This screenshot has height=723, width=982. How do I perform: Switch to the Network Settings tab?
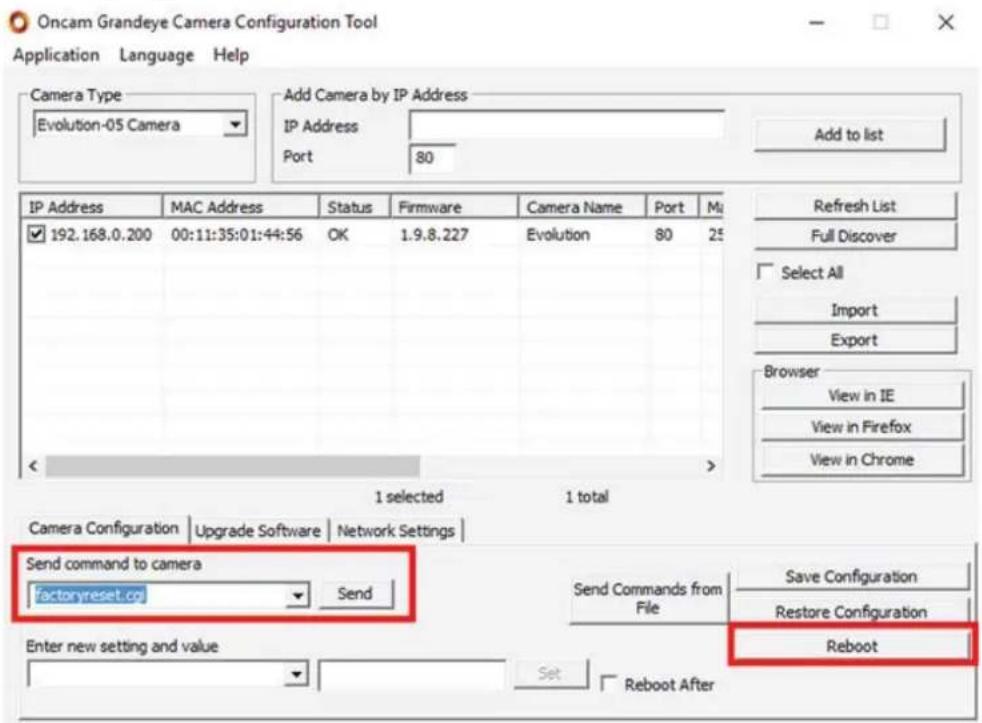click(x=396, y=531)
